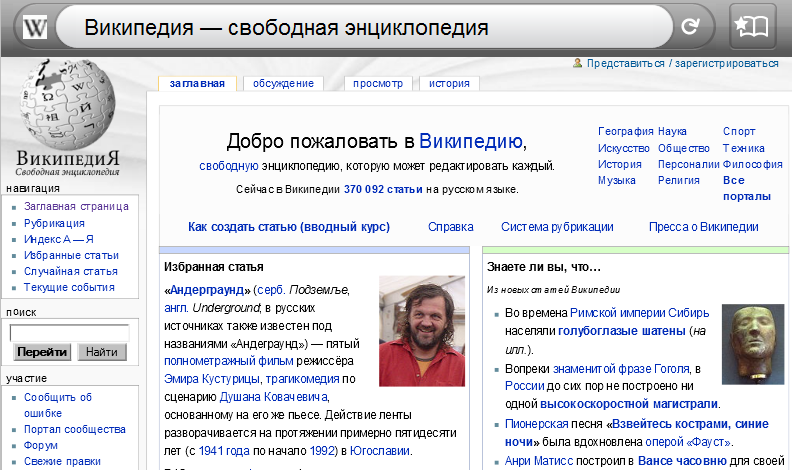The height and width of the screenshot is (470, 792).
Task: Open Представиться / зарегистрироваться link
Action: 682,64
